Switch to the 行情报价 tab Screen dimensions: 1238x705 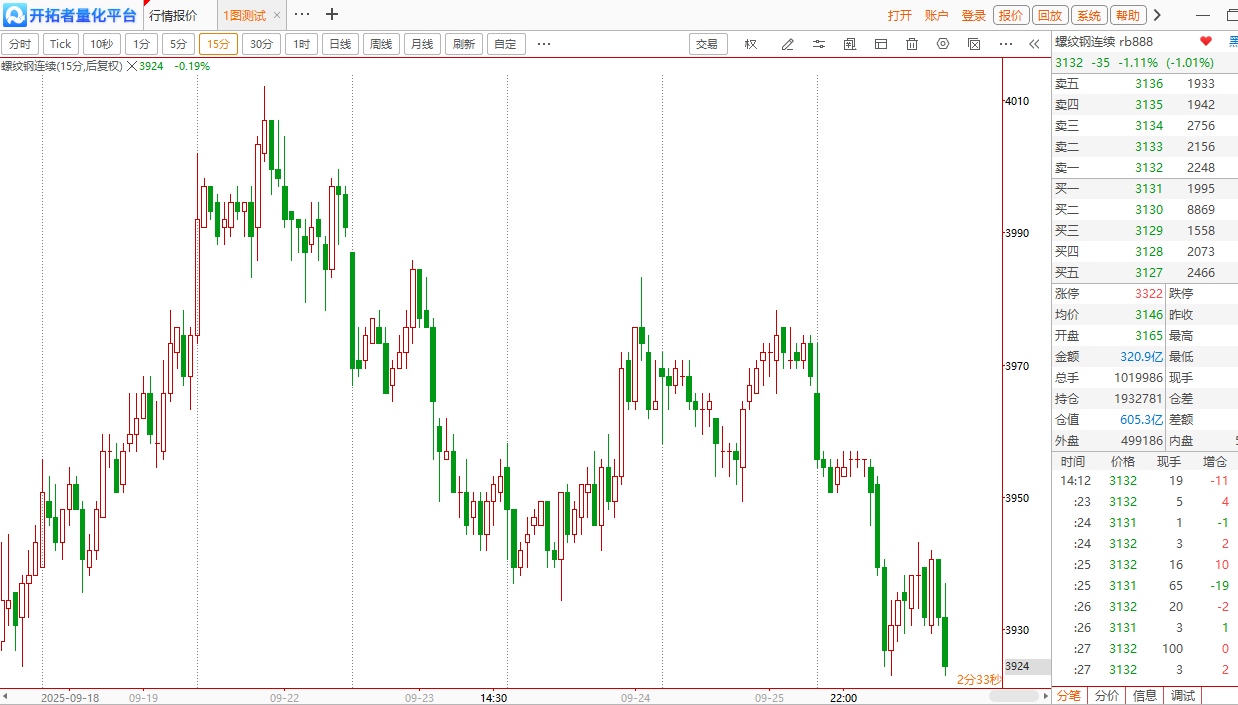click(x=173, y=16)
